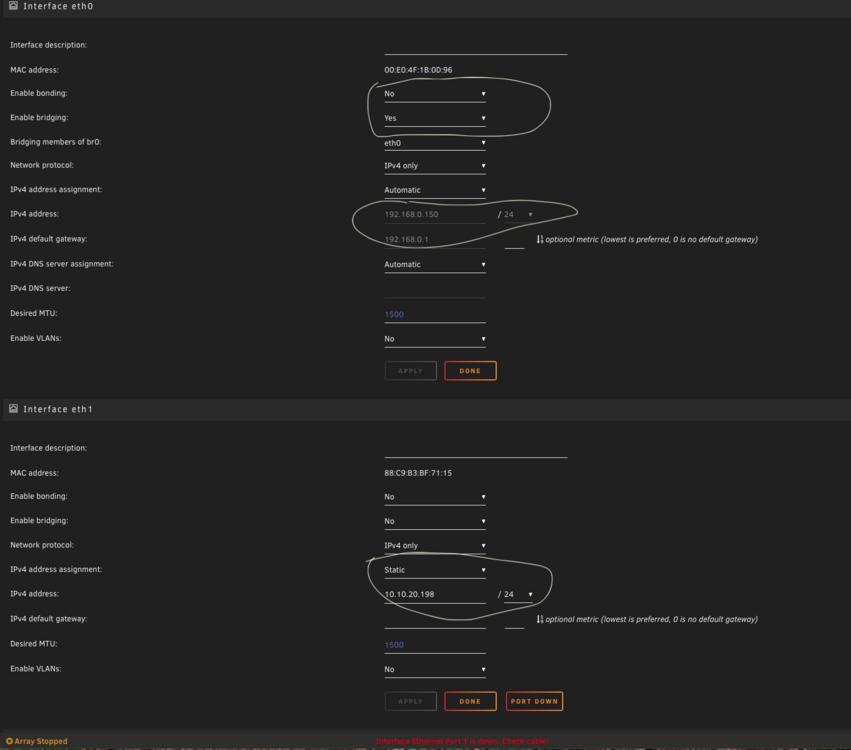The width and height of the screenshot is (851, 750).
Task: Click eth1 gateway metric sort icon
Action: pyautogui.click(x=540, y=619)
